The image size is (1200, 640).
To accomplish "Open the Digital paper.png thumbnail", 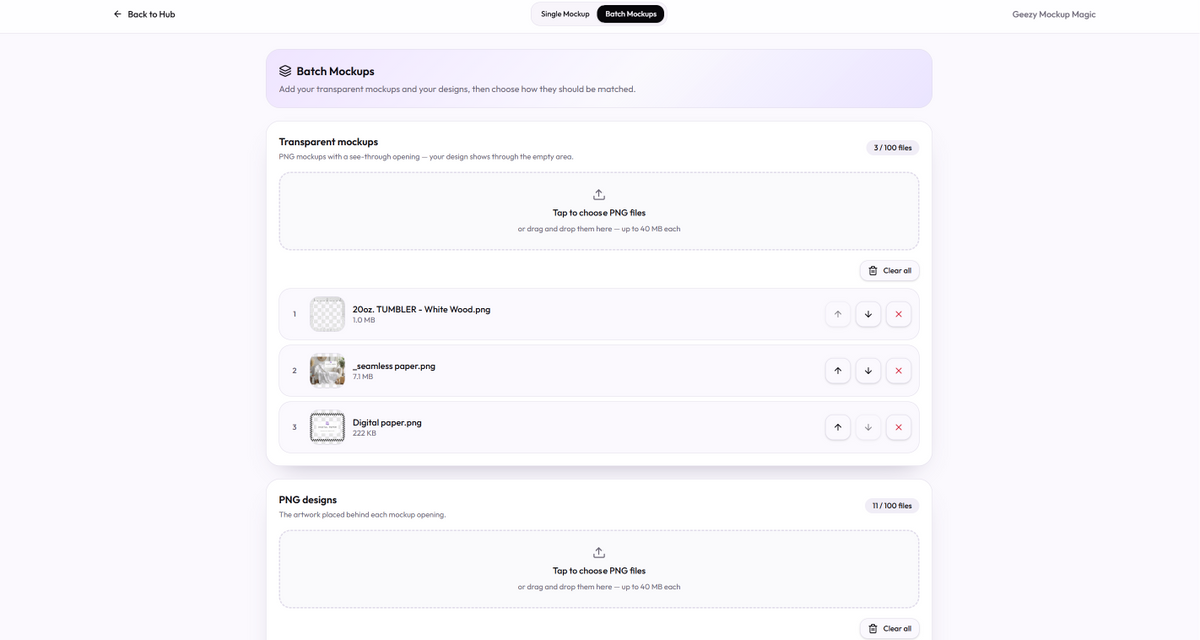I will coord(327,427).
